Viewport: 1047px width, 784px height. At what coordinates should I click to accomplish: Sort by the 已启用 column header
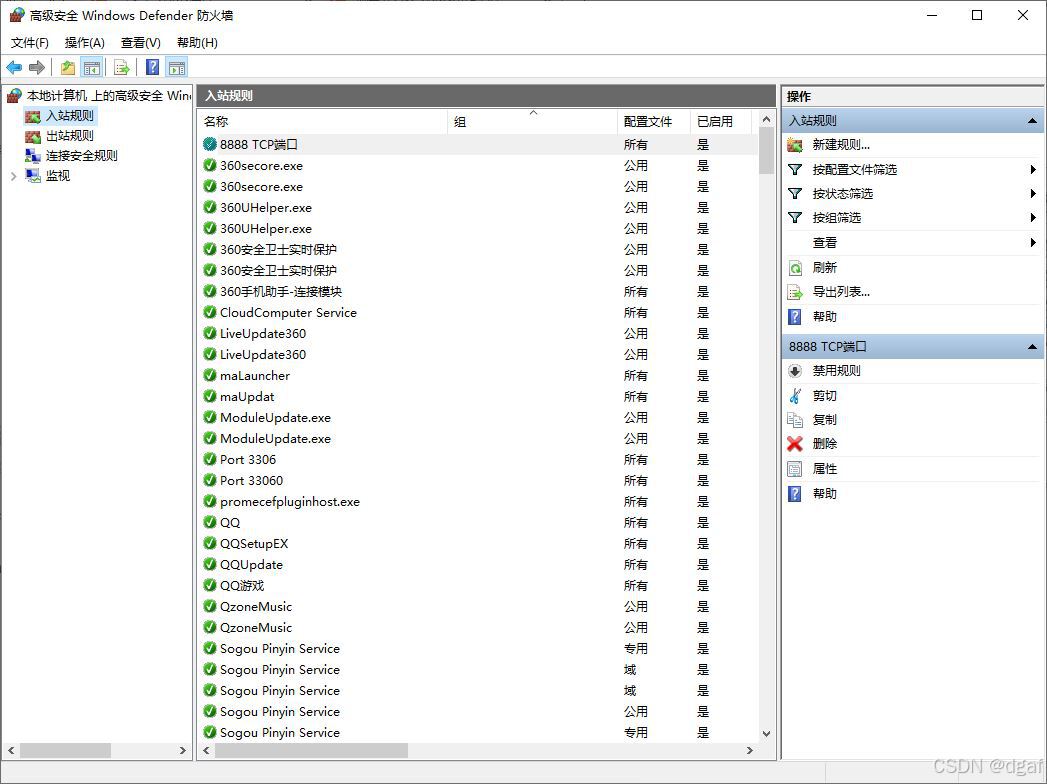pyautogui.click(x=720, y=122)
